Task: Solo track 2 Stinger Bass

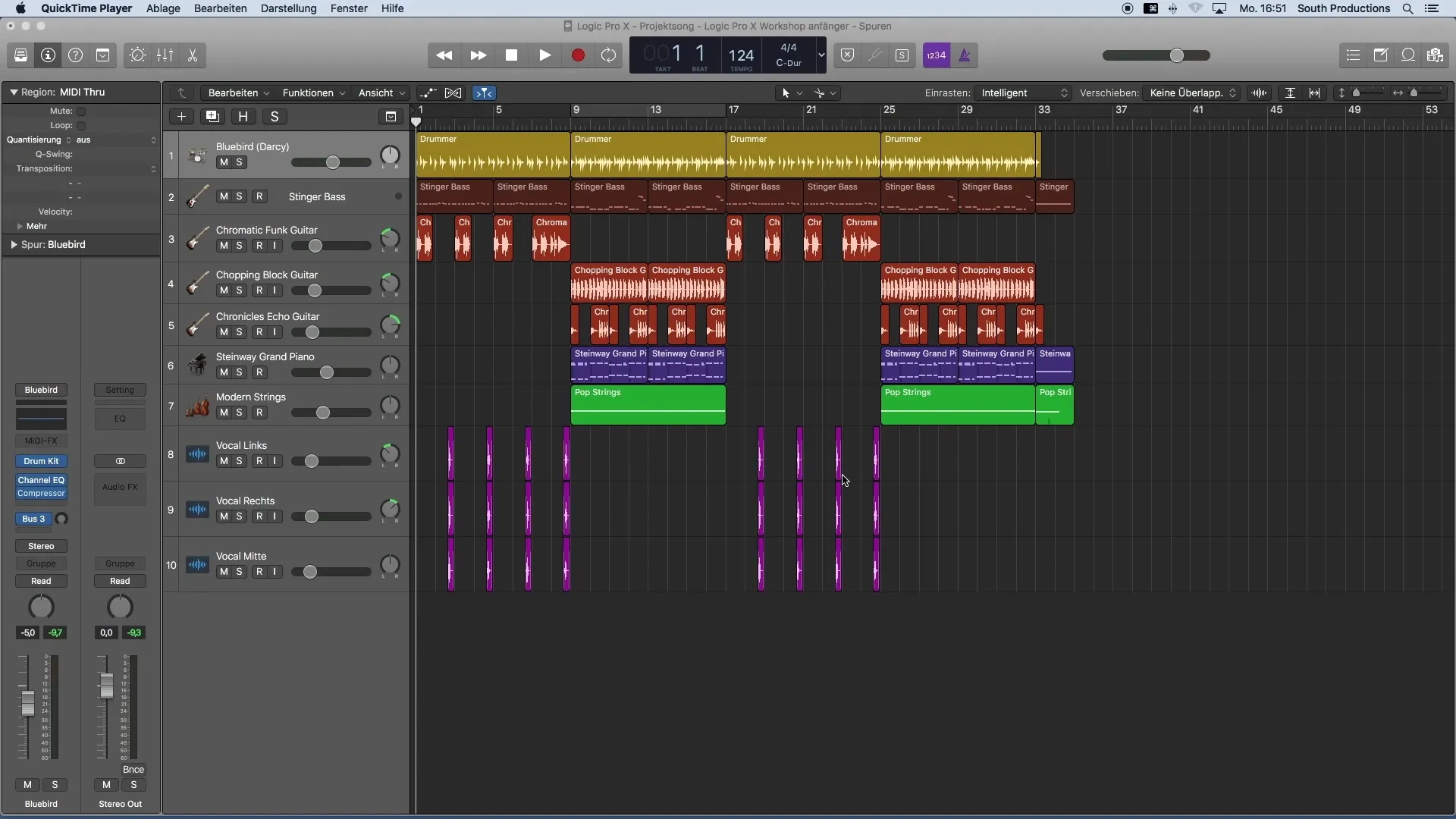Action: pyautogui.click(x=238, y=196)
